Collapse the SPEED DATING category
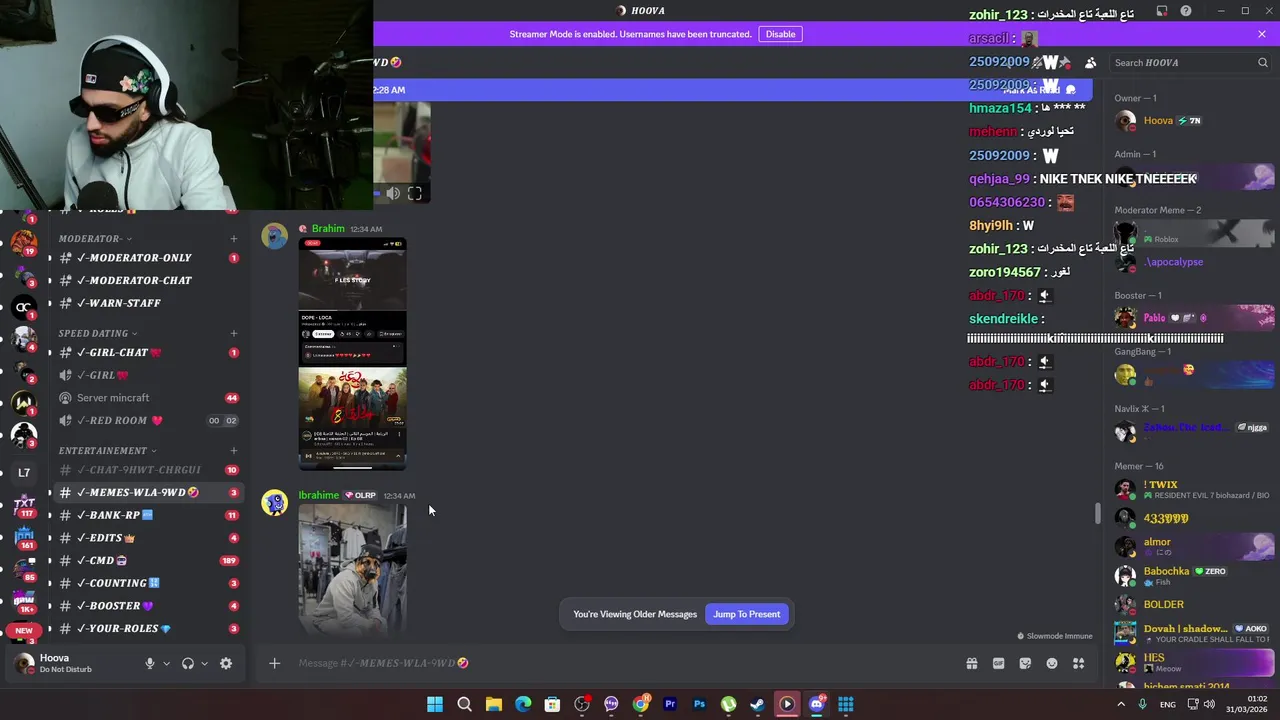Screen dimensions: 1280x720 (x=98, y=333)
